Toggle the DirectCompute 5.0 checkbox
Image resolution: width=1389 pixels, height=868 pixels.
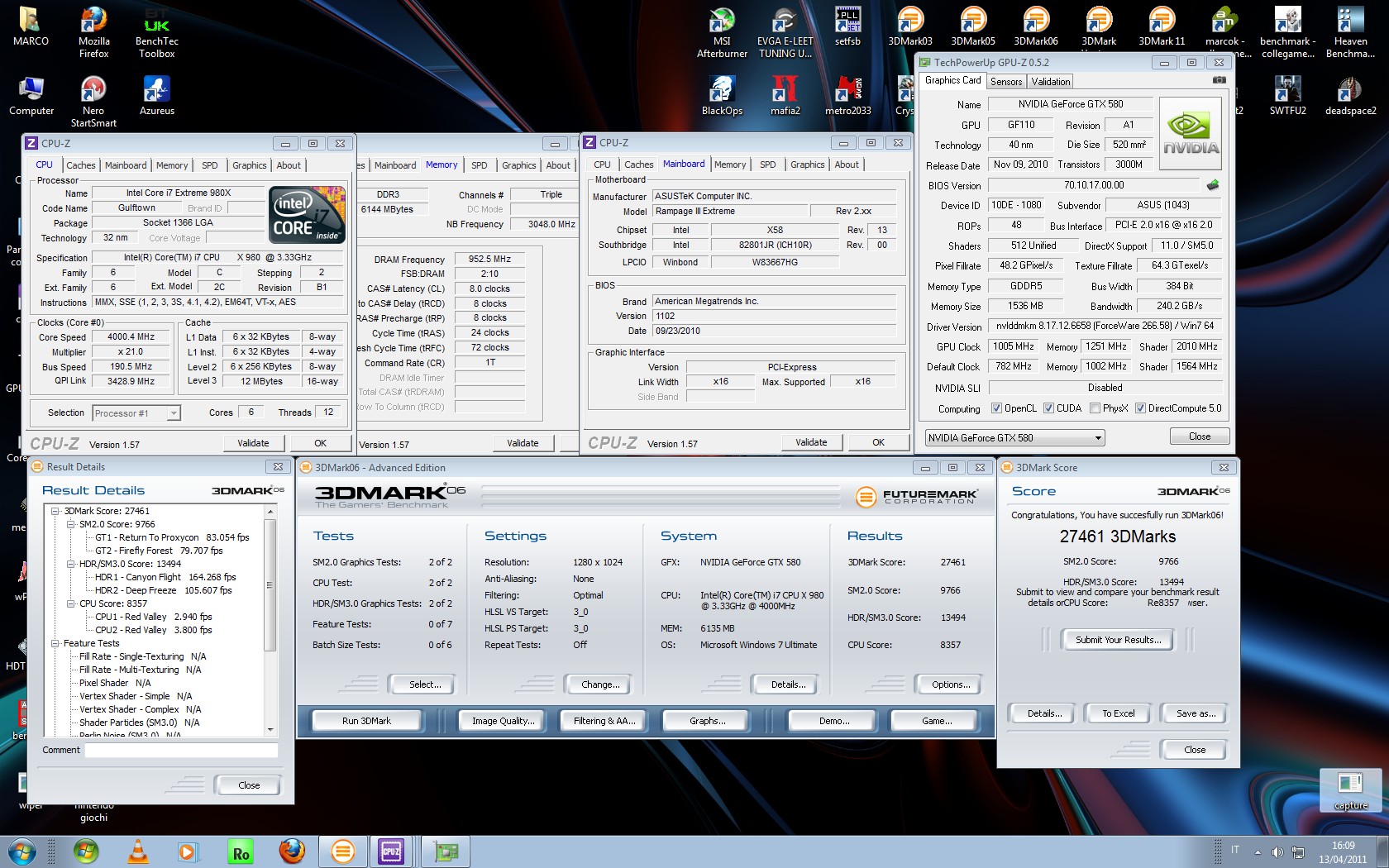[1140, 408]
